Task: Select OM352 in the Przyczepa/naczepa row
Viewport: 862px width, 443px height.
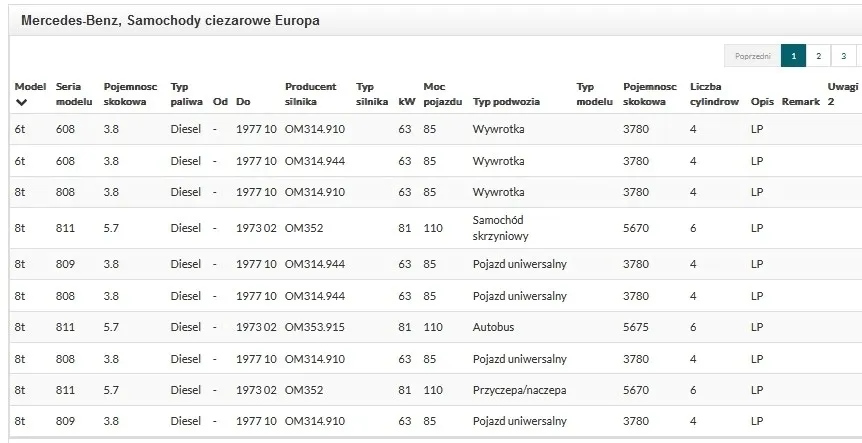Action: 303,390
